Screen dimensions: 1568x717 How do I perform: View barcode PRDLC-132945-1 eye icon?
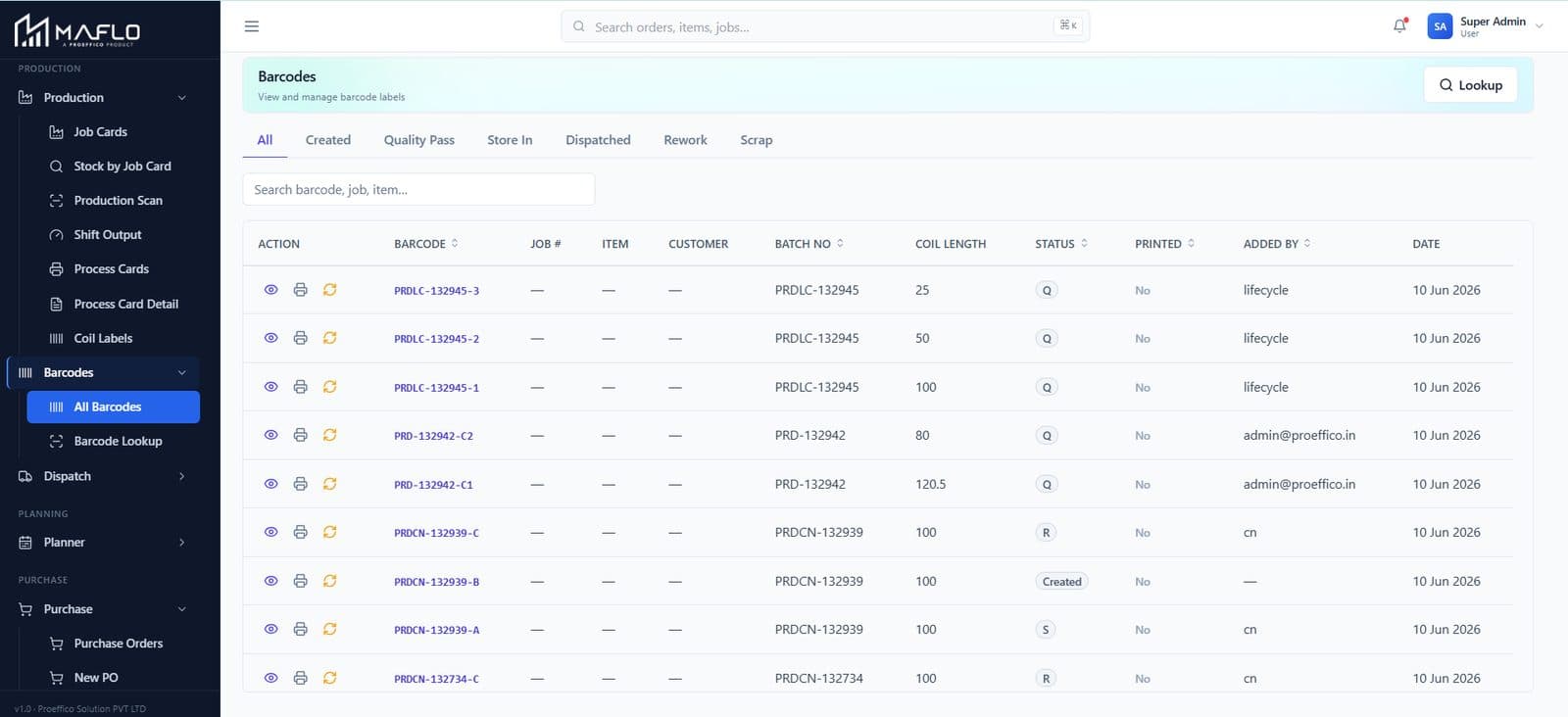point(271,387)
